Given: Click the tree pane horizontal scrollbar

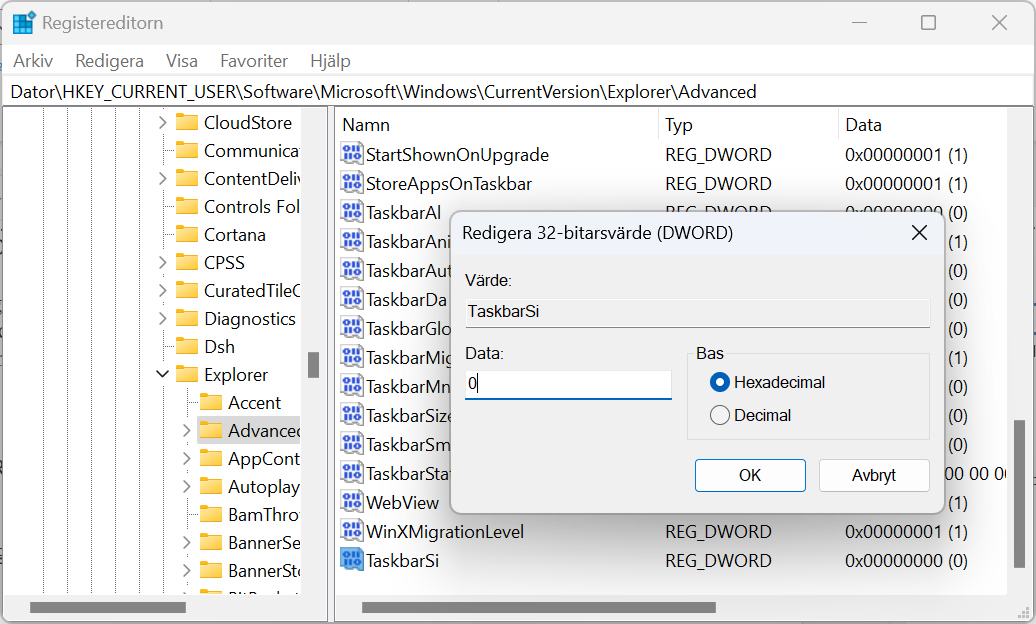Looking at the screenshot, I should [x=107, y=607].
